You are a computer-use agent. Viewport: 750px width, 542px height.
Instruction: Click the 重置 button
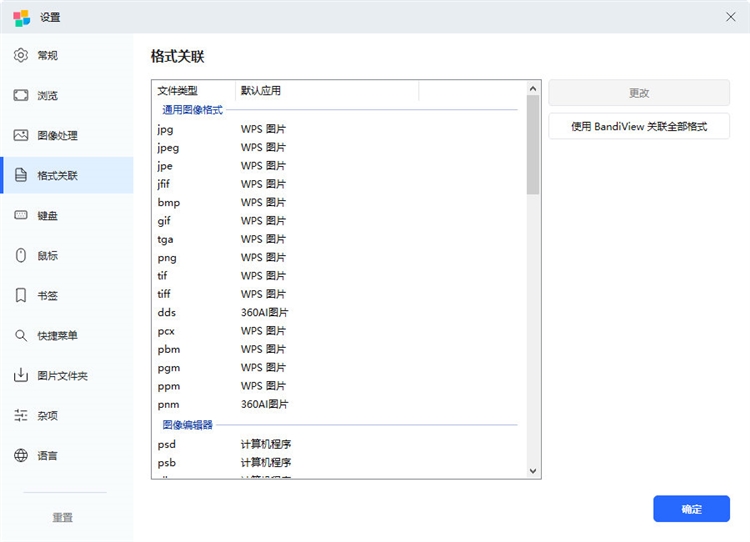pyautogui.click(x=63, y=517)
